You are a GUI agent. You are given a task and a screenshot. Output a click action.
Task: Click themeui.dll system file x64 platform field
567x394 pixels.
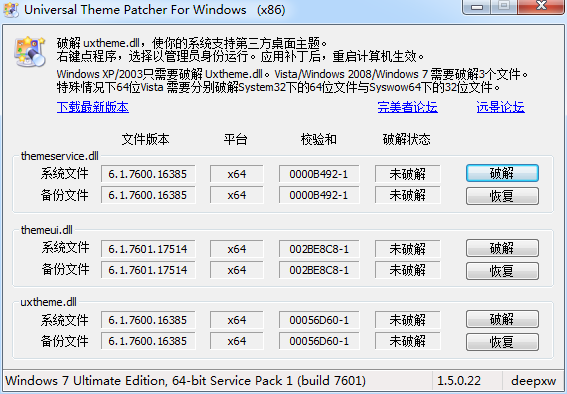[x=237, y=249]
